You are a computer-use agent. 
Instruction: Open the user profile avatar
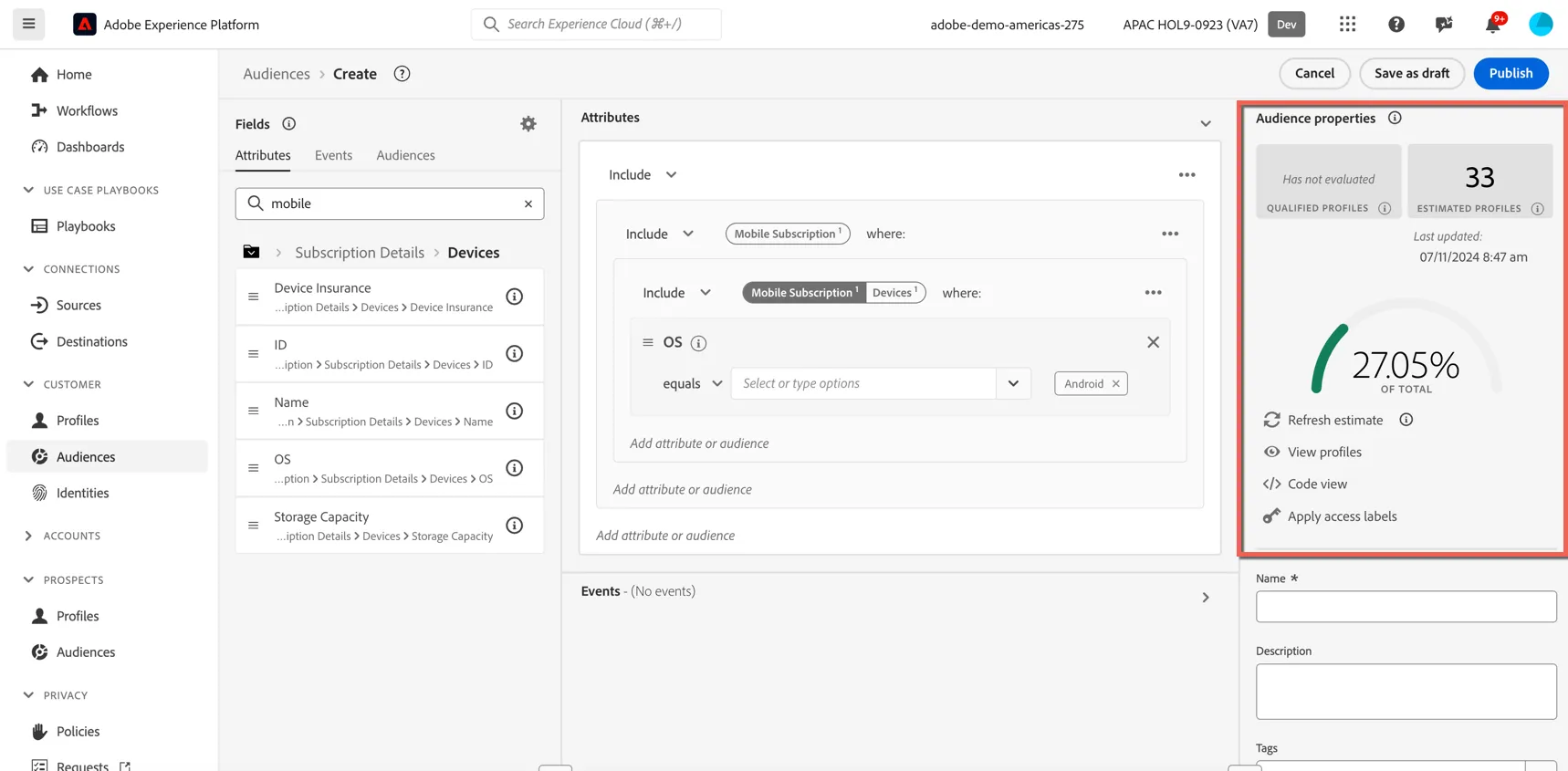[1541, 25]
